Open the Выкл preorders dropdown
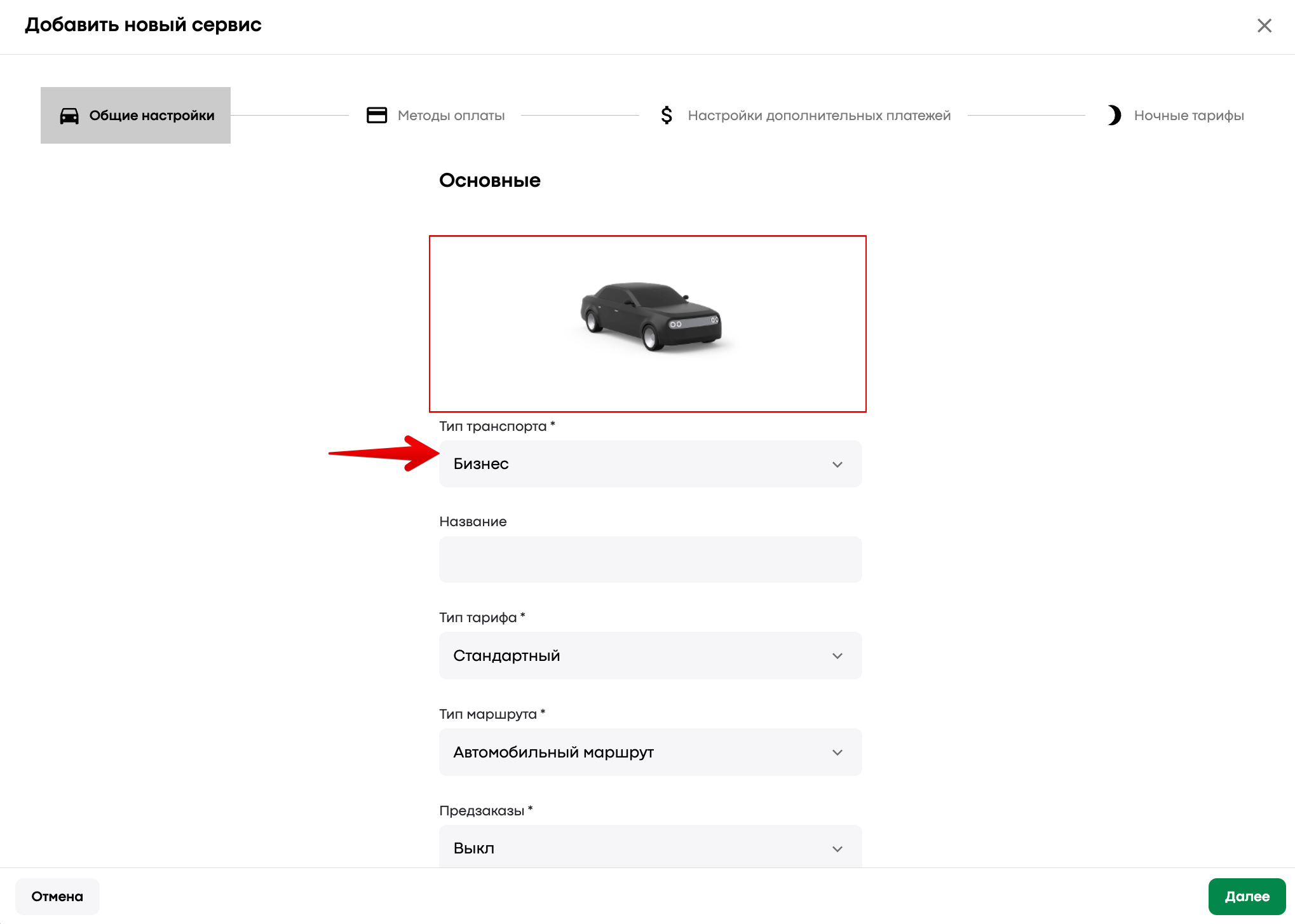The width and height of the screenshot is (1295, 924). tap(650, 846)
